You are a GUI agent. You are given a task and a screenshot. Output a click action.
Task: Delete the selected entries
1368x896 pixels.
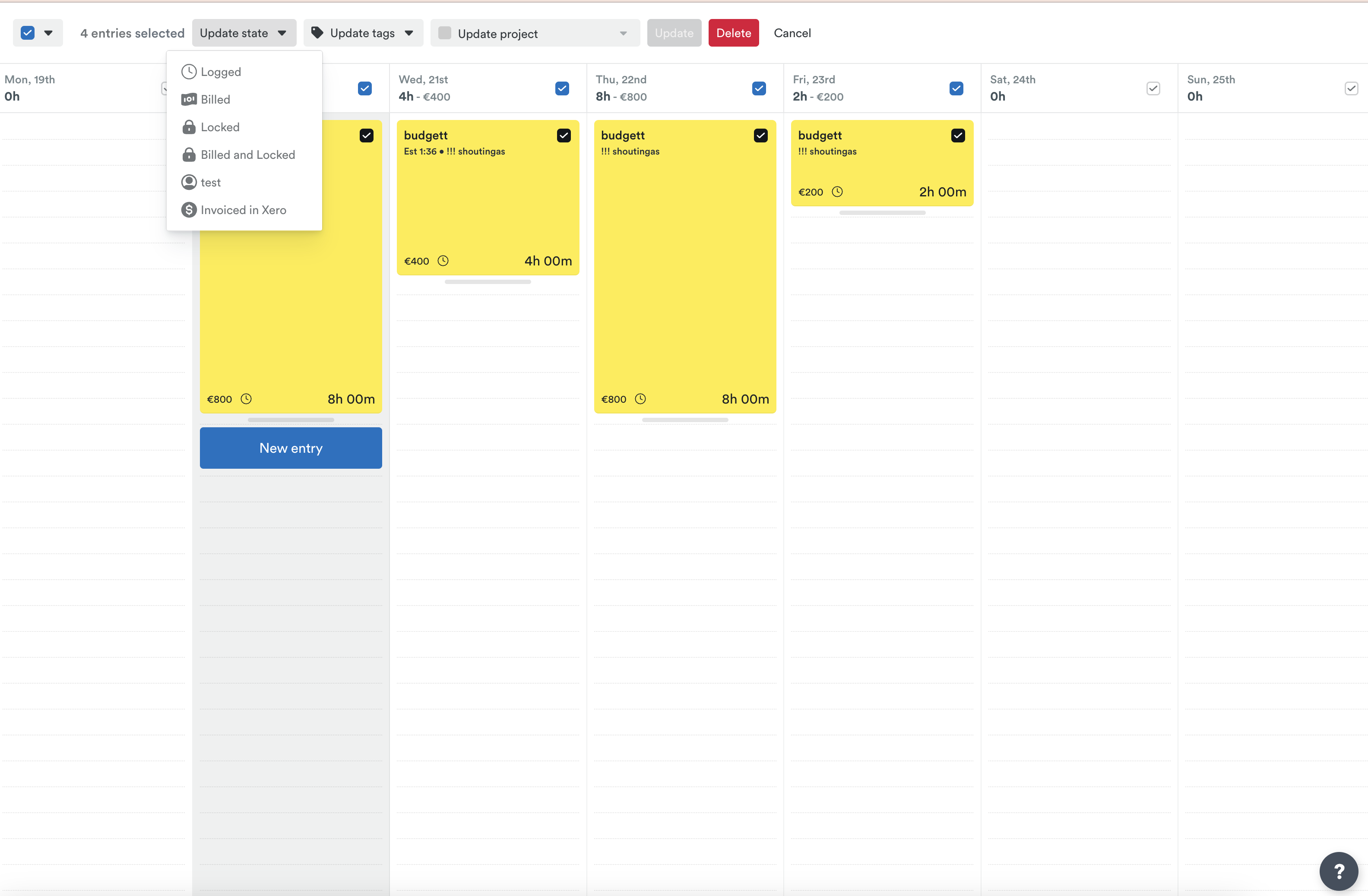(x=733, y=33)
